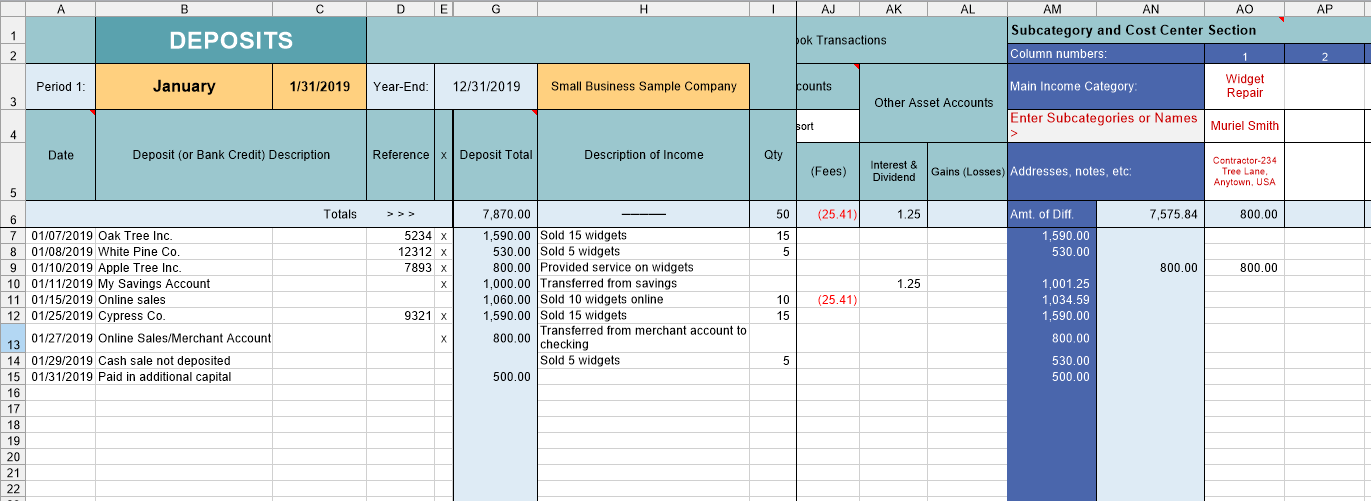The height and width of the screenshot is (501, 1371).
Task: Select column AK header
Action: (893, 8)
